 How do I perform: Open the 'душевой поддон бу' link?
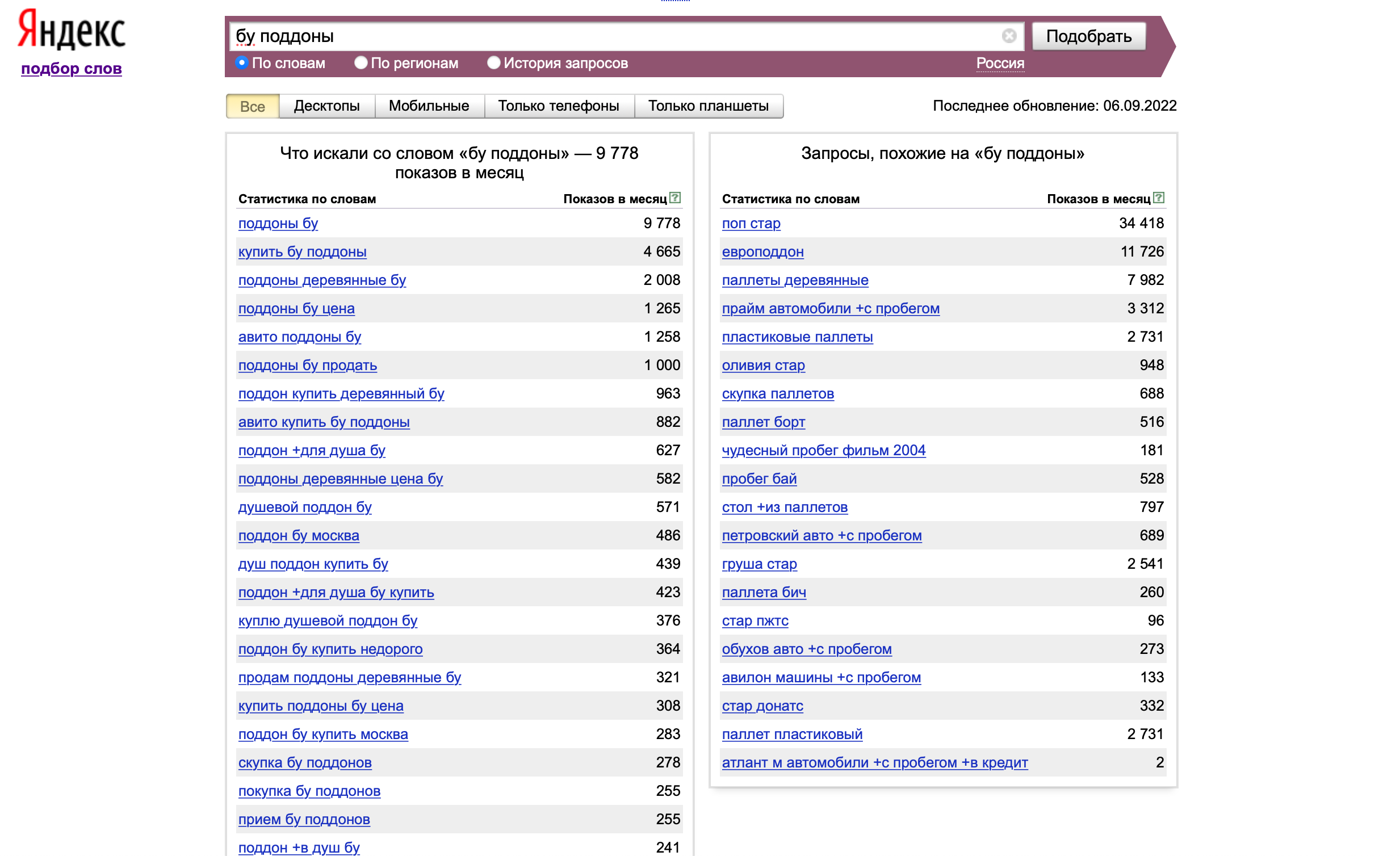tap(304, 507)
